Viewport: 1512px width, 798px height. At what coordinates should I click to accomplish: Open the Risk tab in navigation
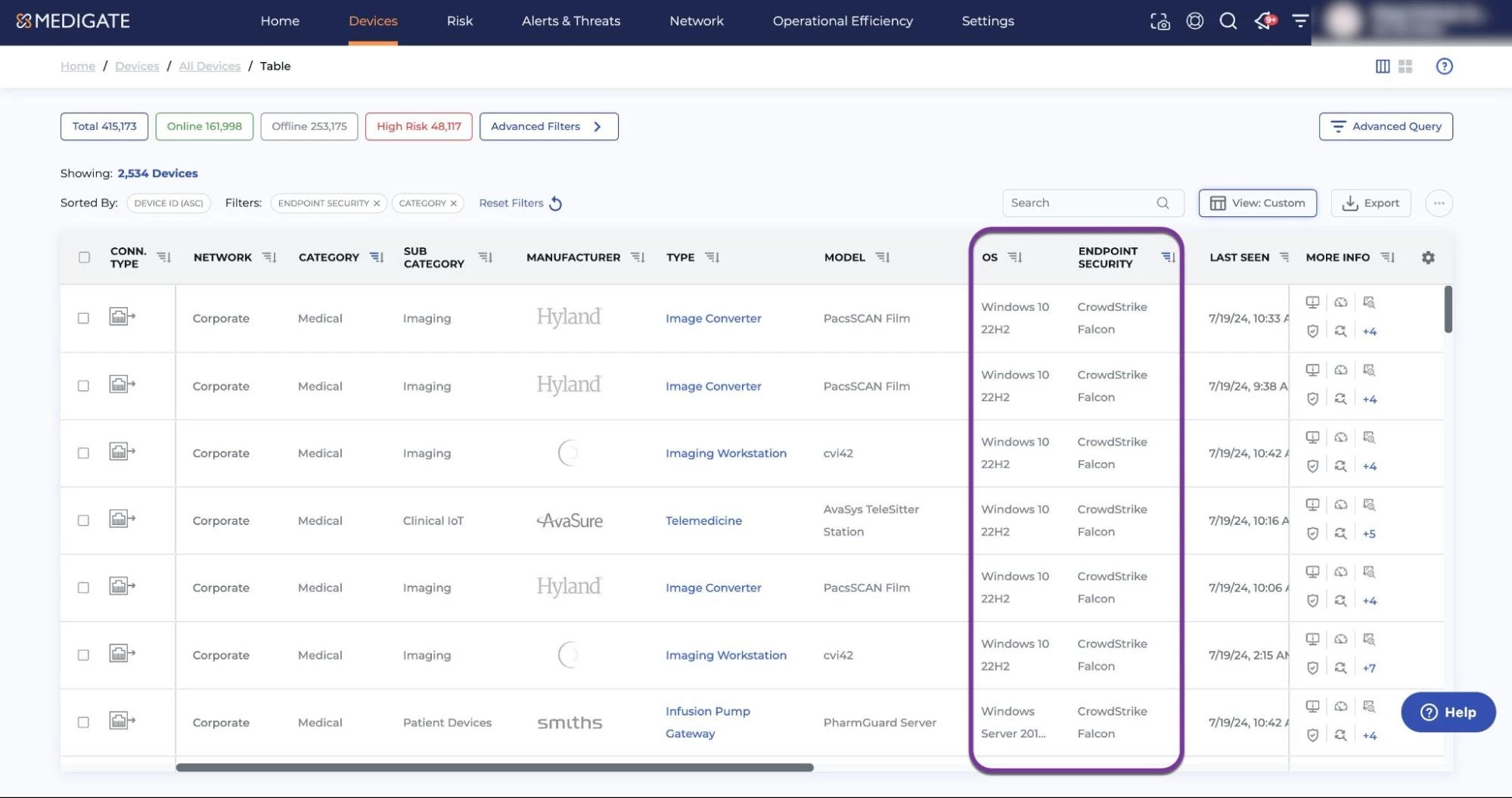click(x=459, y=21)
